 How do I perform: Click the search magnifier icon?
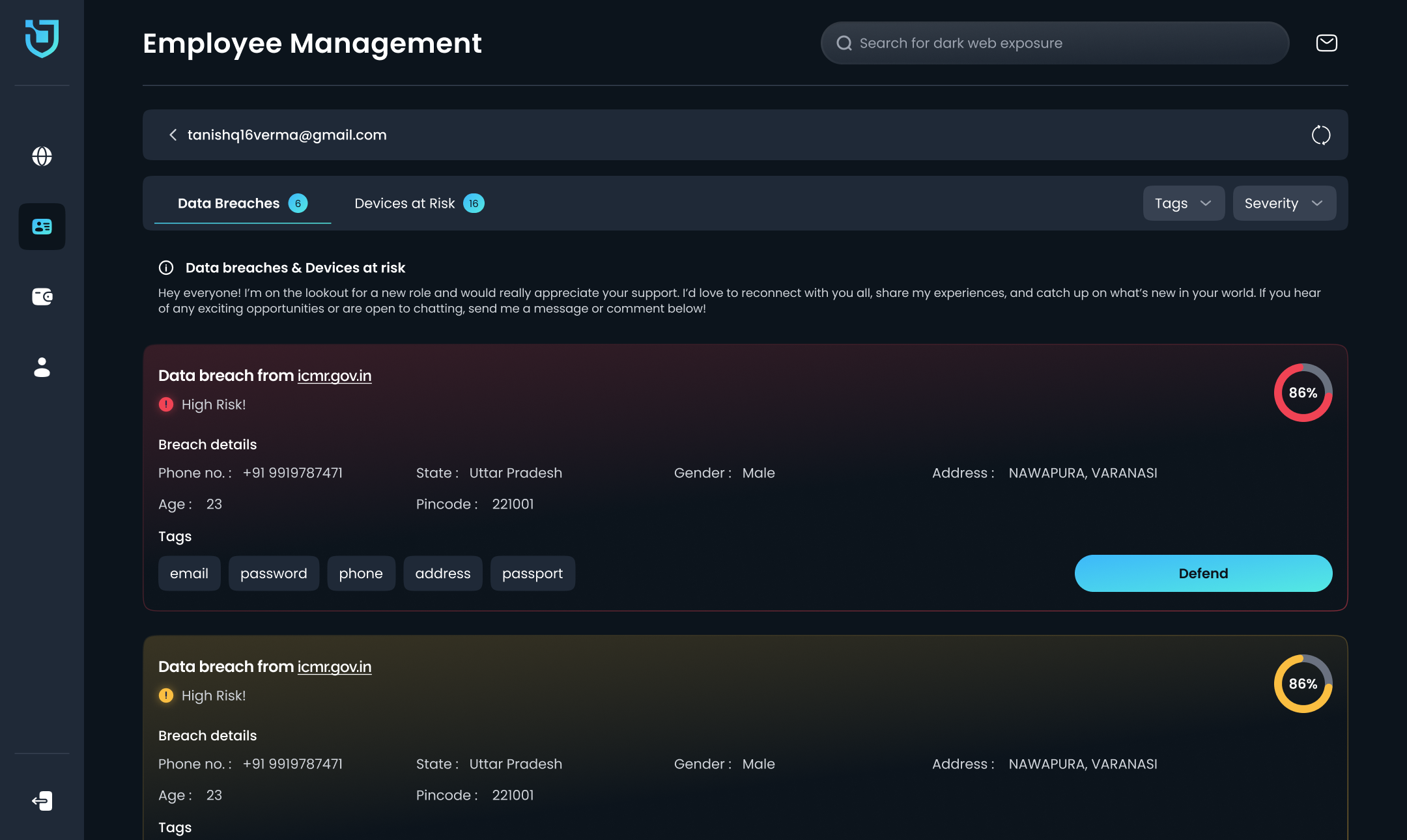click(x=844, y=43)
